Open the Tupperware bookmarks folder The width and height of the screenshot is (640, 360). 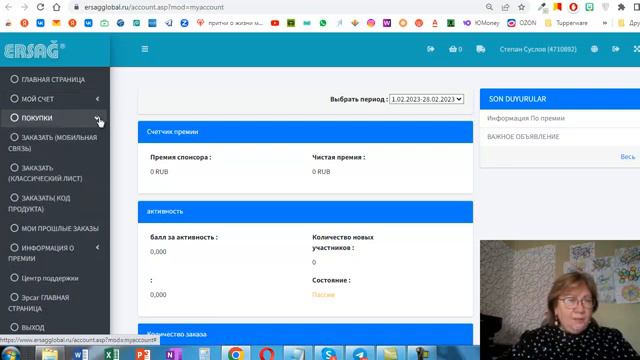566,23
